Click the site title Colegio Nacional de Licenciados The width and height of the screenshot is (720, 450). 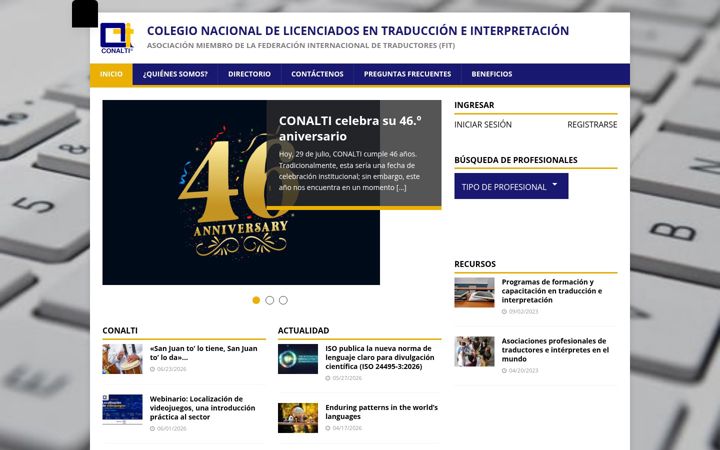pos(358,31)
